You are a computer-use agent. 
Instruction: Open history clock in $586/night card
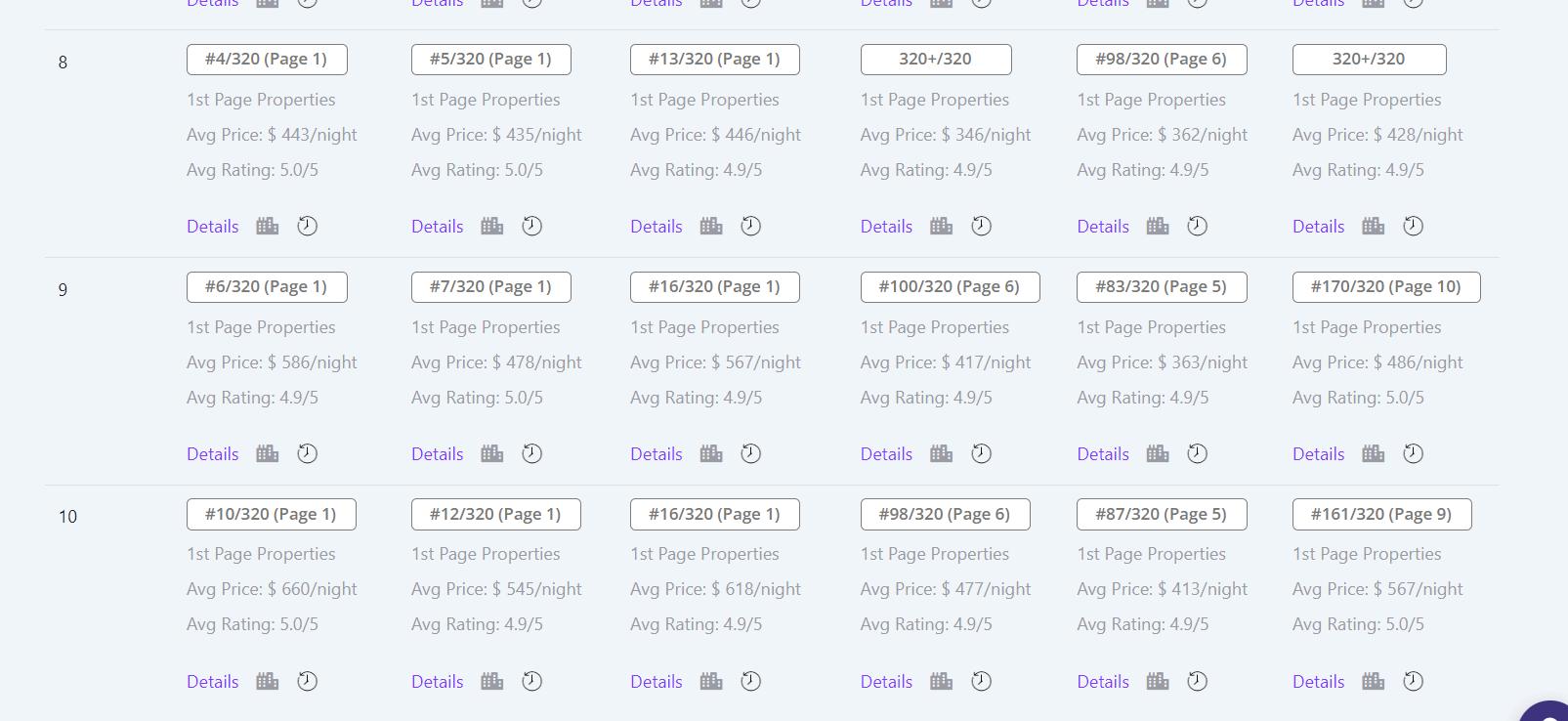307,453
